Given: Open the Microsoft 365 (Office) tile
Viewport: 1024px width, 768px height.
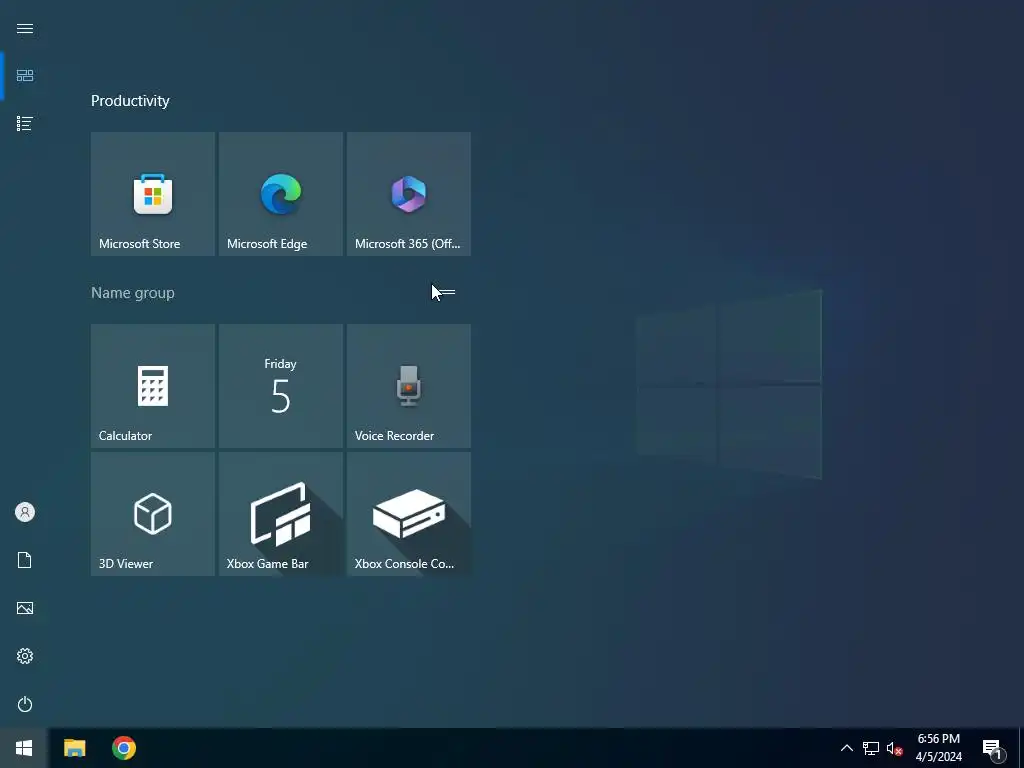Looking at the screenshot, I should click(x=409, y=194).
